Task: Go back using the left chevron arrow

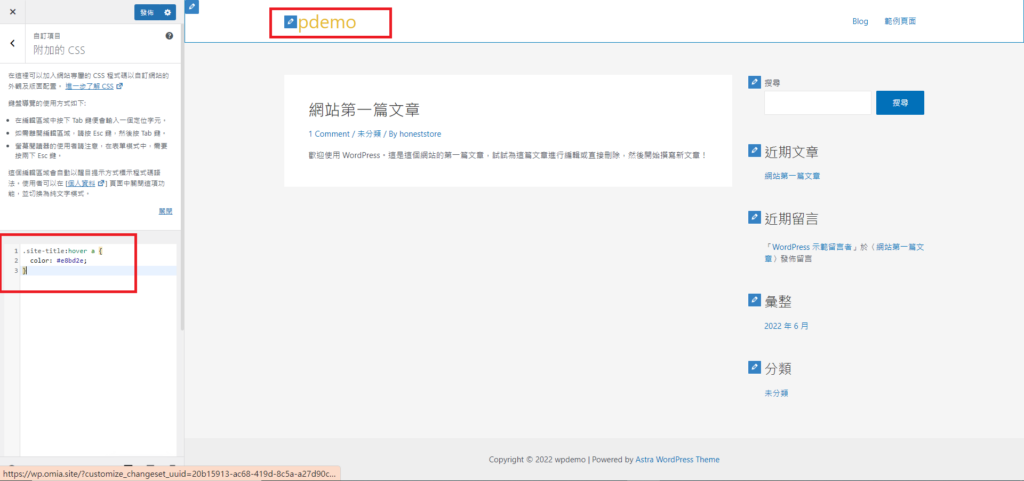Action: point(12,43)
